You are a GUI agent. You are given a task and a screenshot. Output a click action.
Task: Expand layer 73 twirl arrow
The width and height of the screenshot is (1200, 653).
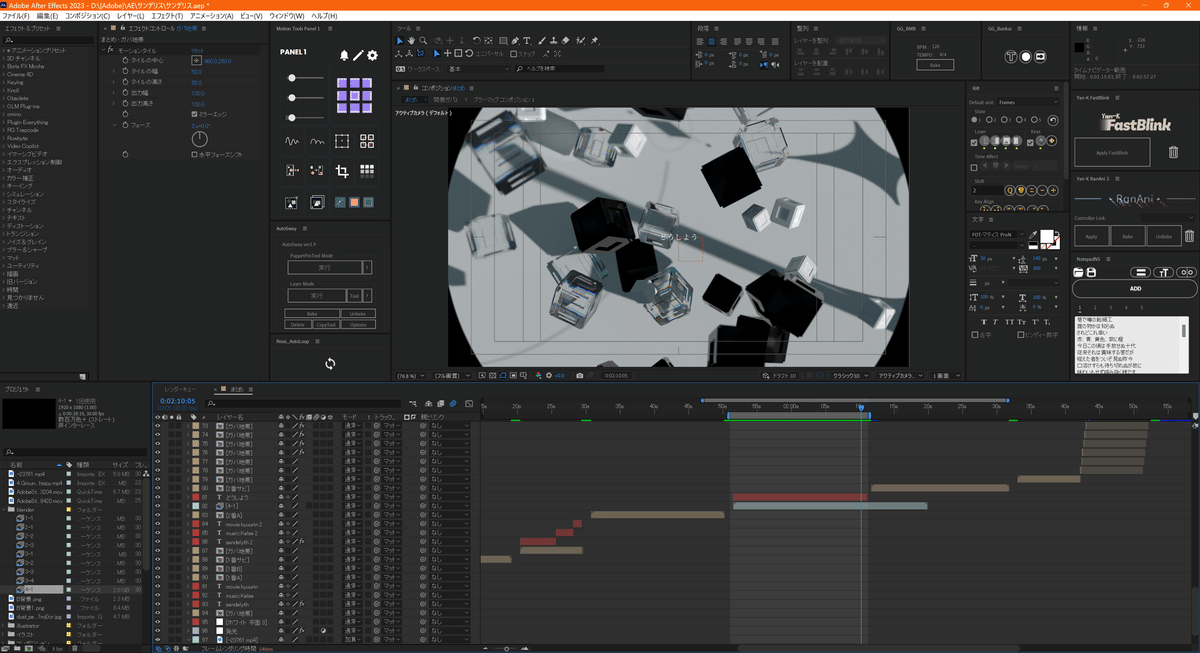[188, 426]
